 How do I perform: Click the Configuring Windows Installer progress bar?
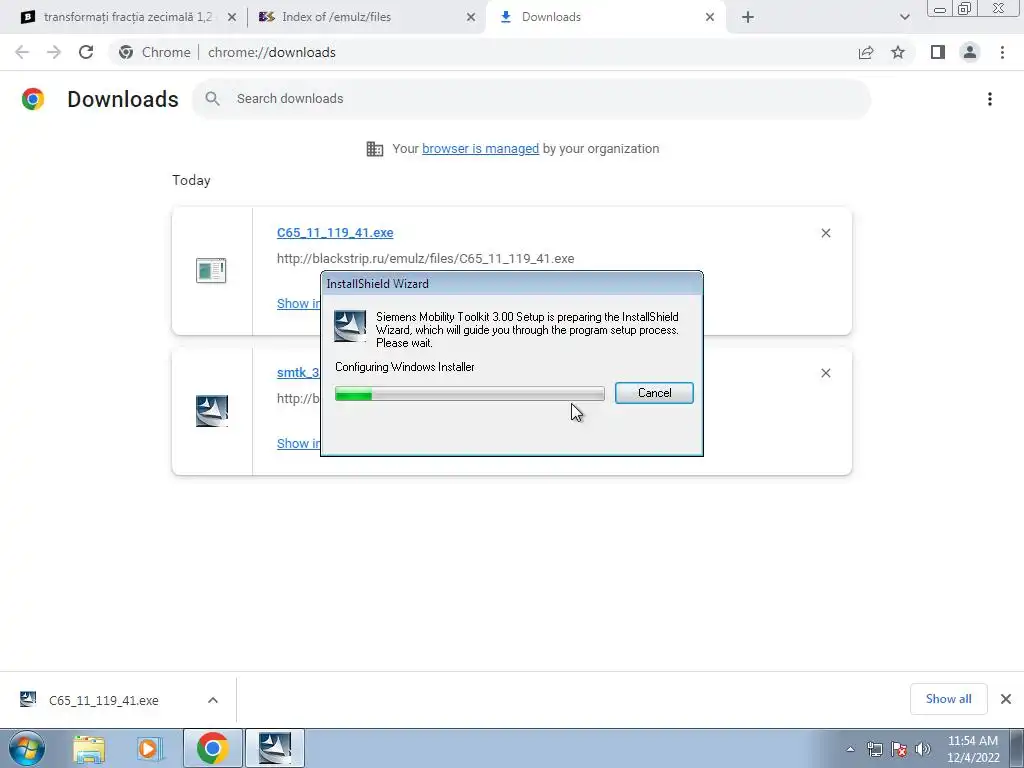click(470, 393)
